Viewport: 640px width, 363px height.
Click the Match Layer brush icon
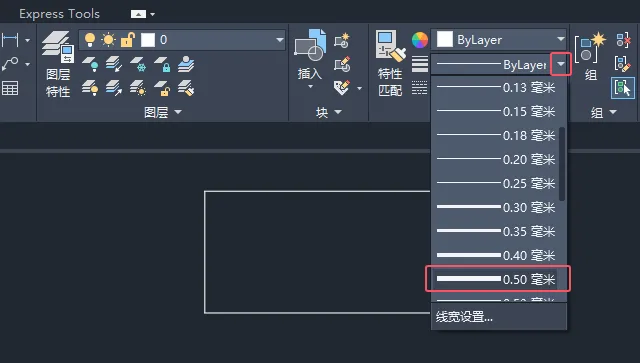[x=186, y=88]
